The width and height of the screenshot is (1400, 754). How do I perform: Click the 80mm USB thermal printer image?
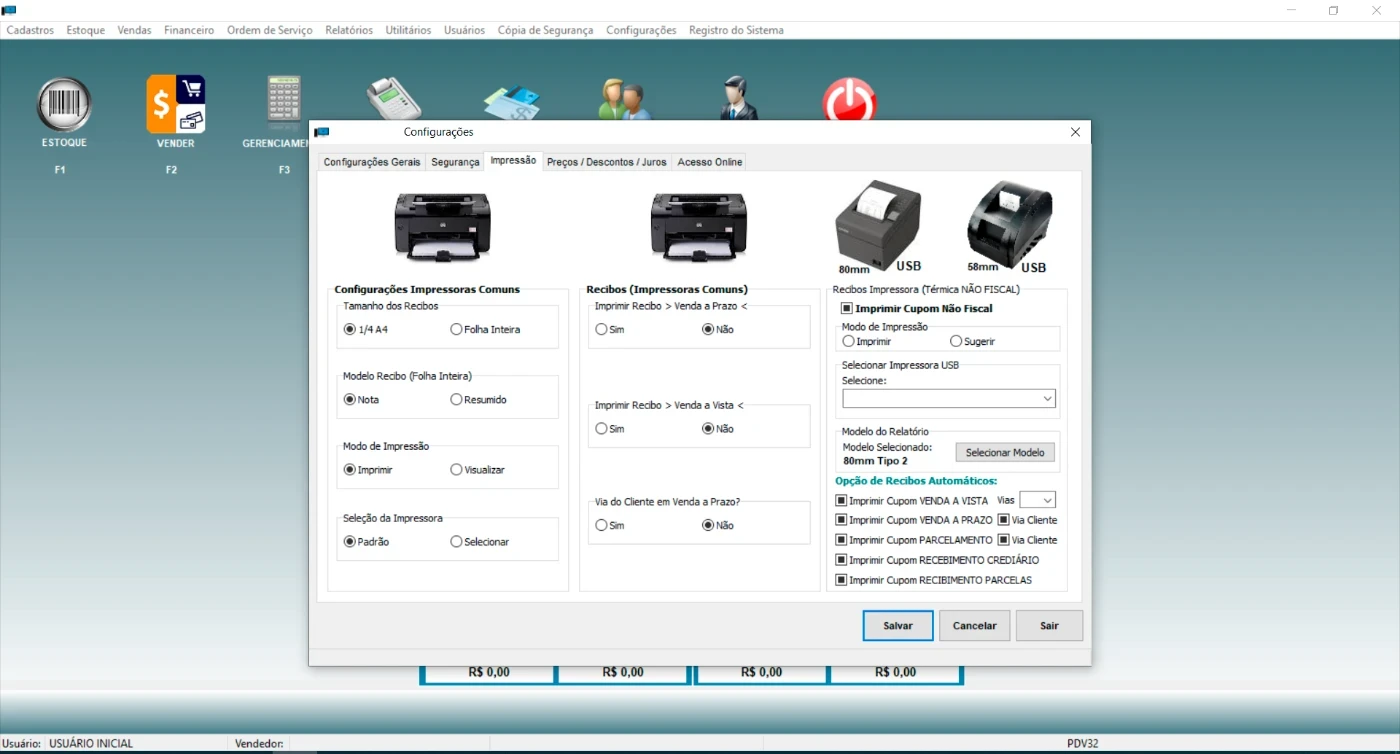point(877,226)
